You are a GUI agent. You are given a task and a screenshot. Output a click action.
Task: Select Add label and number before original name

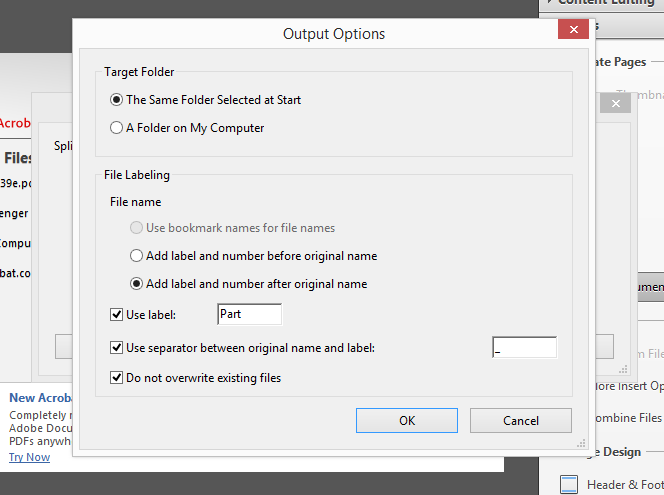pyautogui.click(x=253, y=256)
